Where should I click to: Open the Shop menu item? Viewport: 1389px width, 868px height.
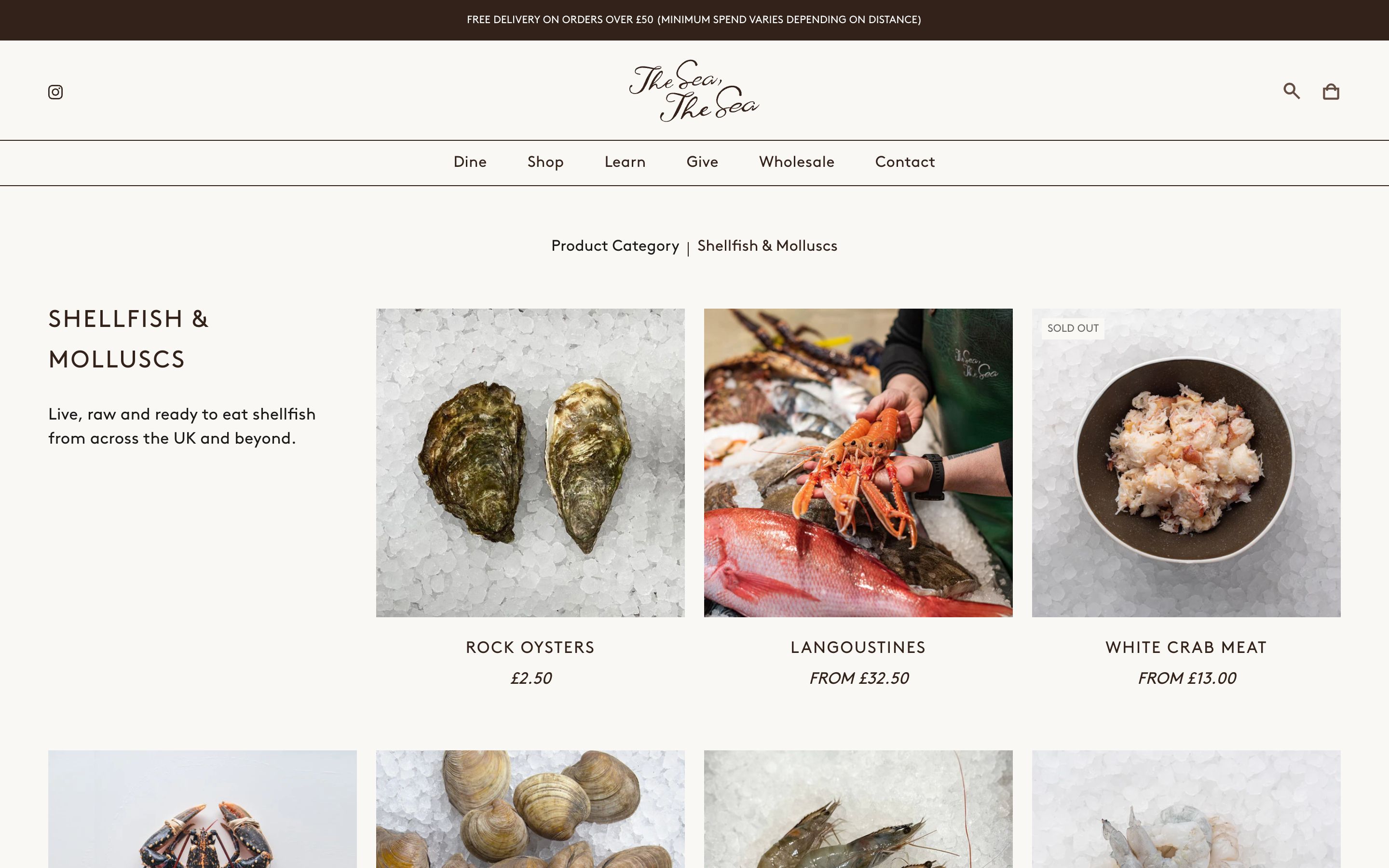pos(545,163)
